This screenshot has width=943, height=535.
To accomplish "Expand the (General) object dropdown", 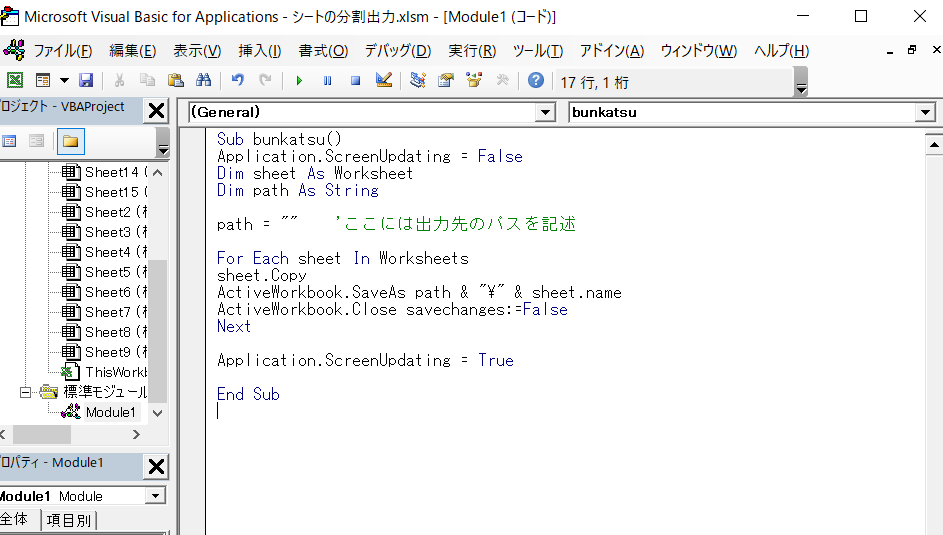I will [545, 112].
